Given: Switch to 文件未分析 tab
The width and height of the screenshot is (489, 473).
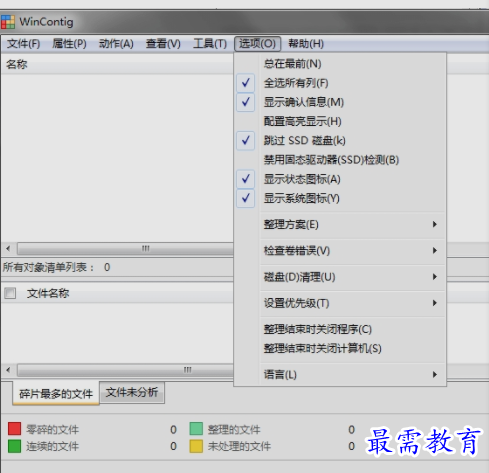Looking at the screenshot, I should 132,392.
